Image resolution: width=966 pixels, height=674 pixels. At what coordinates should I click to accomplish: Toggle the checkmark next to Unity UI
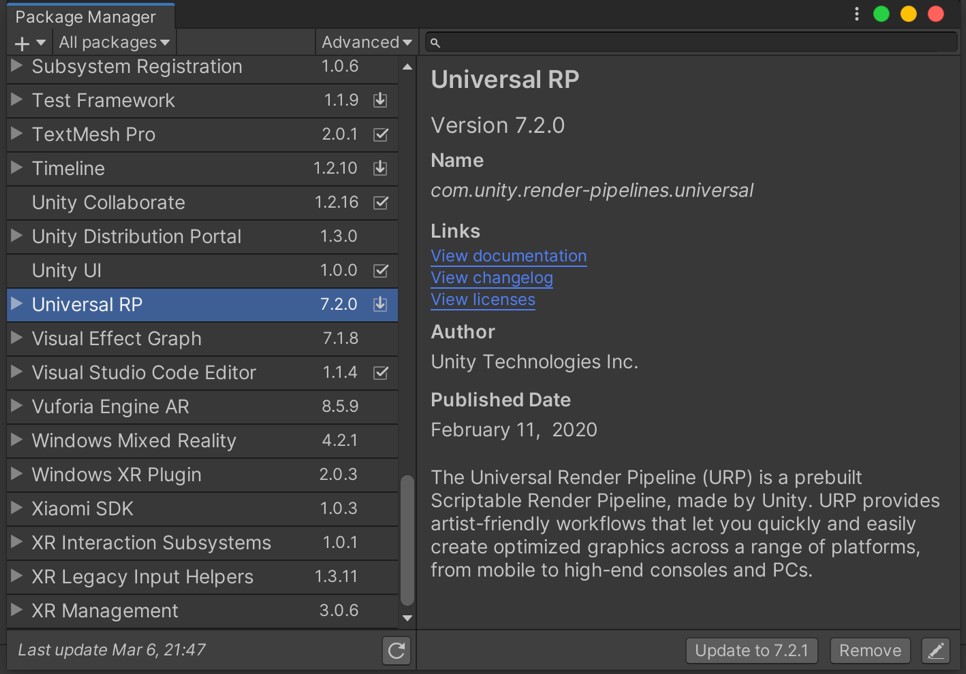click(x=380, y=270)
